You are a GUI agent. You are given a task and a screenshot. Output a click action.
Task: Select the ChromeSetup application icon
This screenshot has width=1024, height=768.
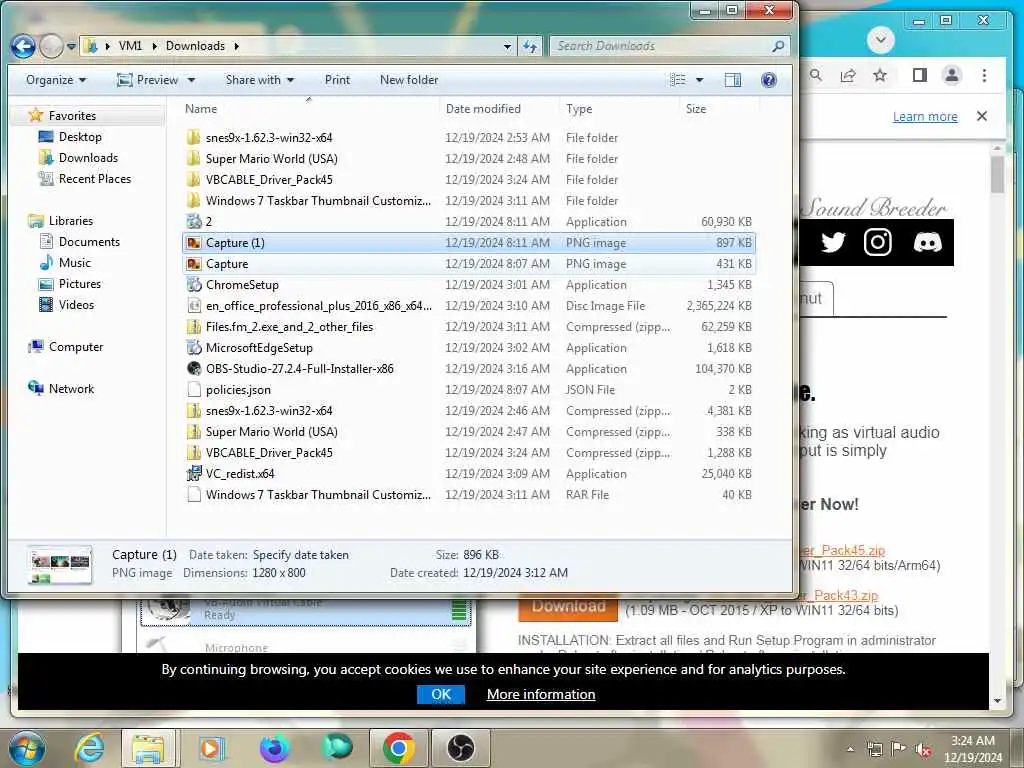pyautogui.click(x=193, y=285)
